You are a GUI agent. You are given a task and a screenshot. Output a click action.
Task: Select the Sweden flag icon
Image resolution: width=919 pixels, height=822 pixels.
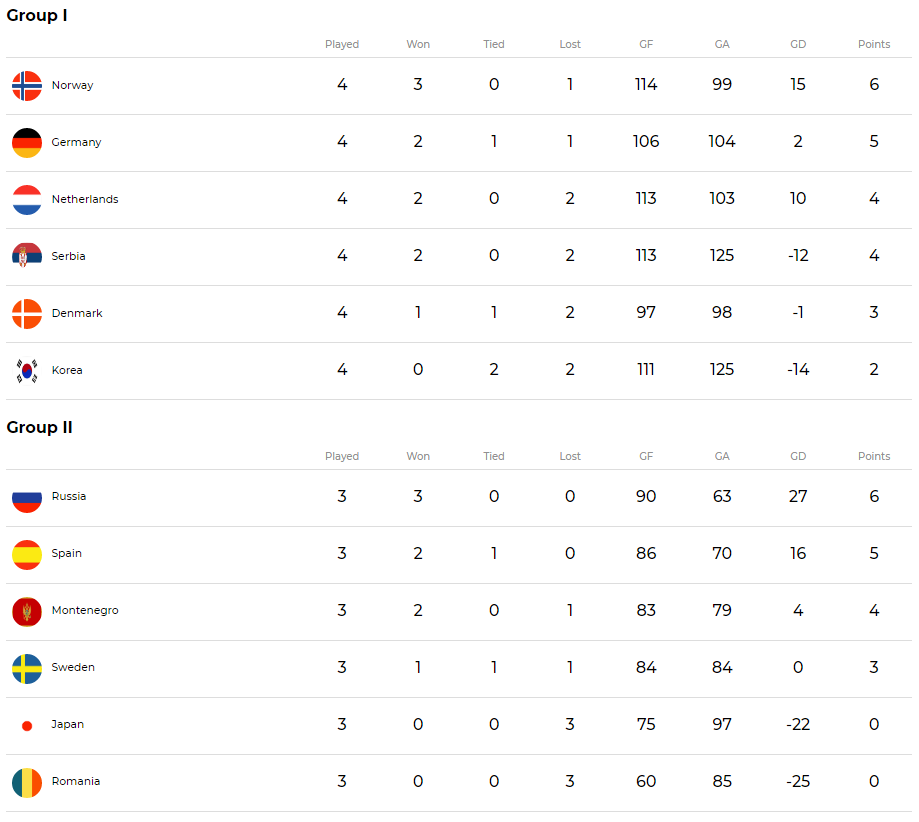tap(27, 668)
